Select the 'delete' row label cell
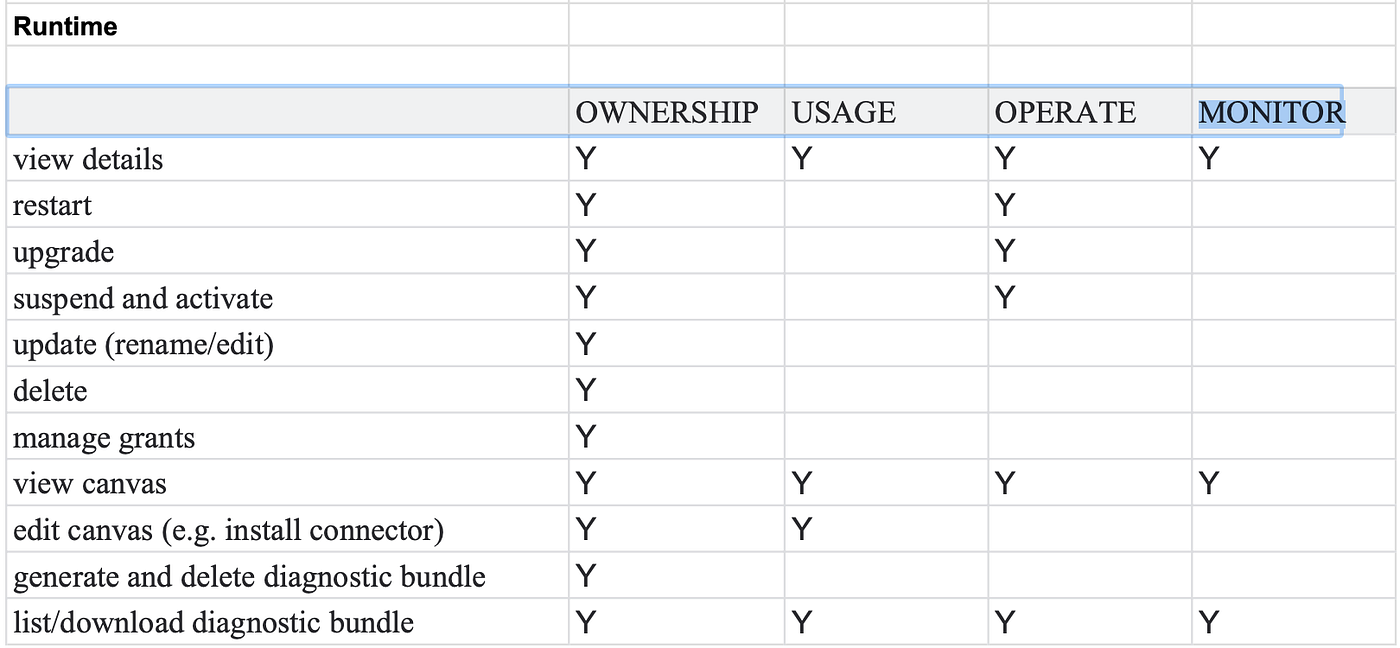The height and width of the screenshot is (648, 1400). point(288,390)
